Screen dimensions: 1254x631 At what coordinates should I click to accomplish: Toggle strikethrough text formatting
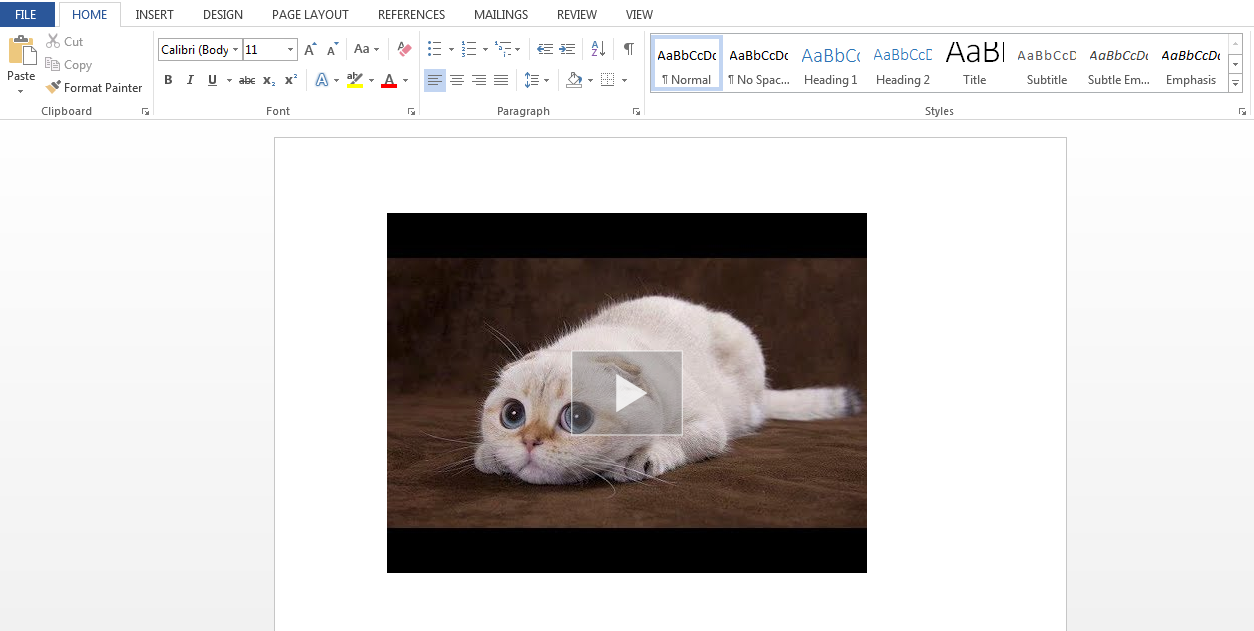247,80
